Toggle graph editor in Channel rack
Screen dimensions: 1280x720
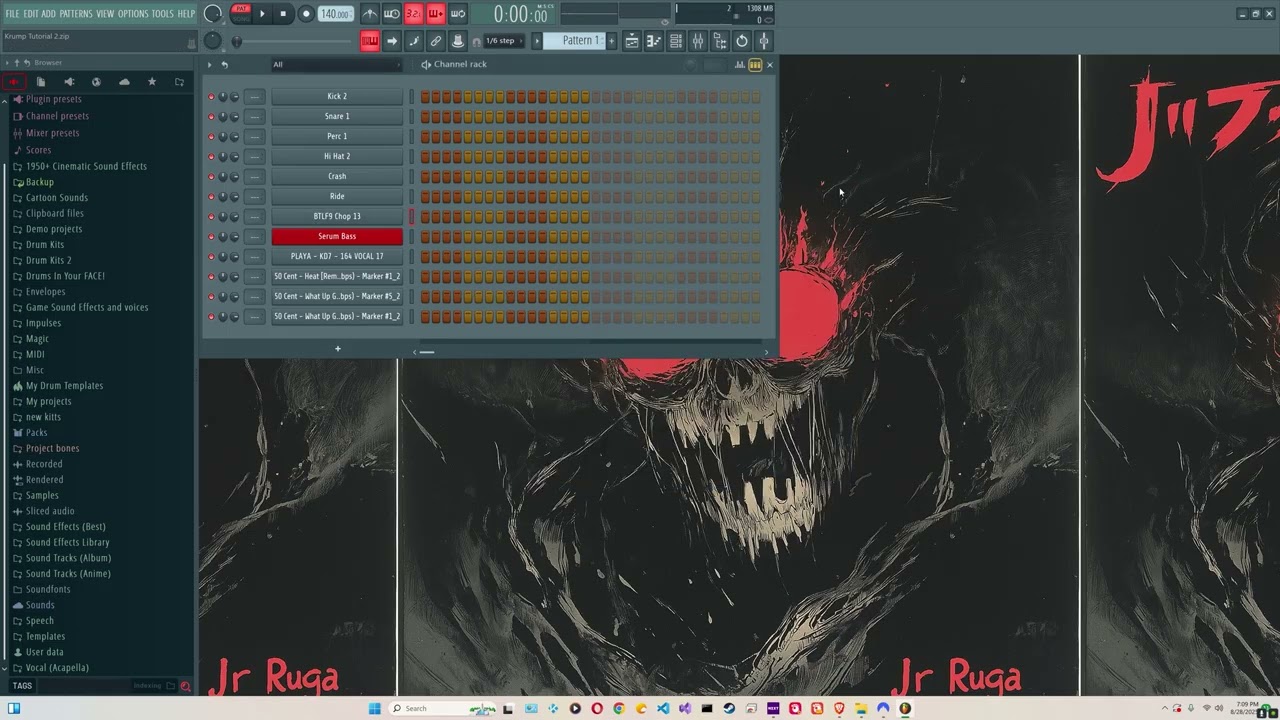[740, 65]
